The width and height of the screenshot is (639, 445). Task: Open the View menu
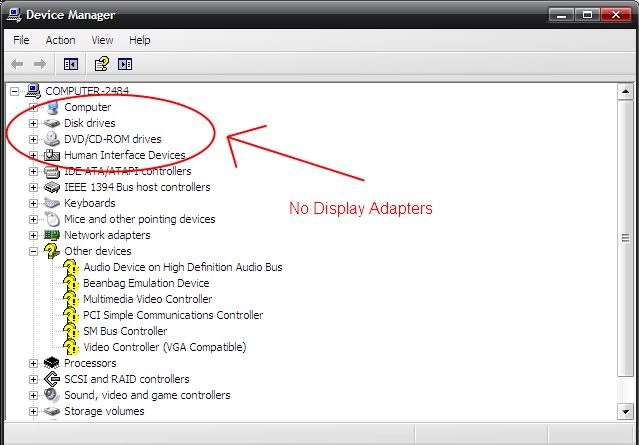[102, 40]
